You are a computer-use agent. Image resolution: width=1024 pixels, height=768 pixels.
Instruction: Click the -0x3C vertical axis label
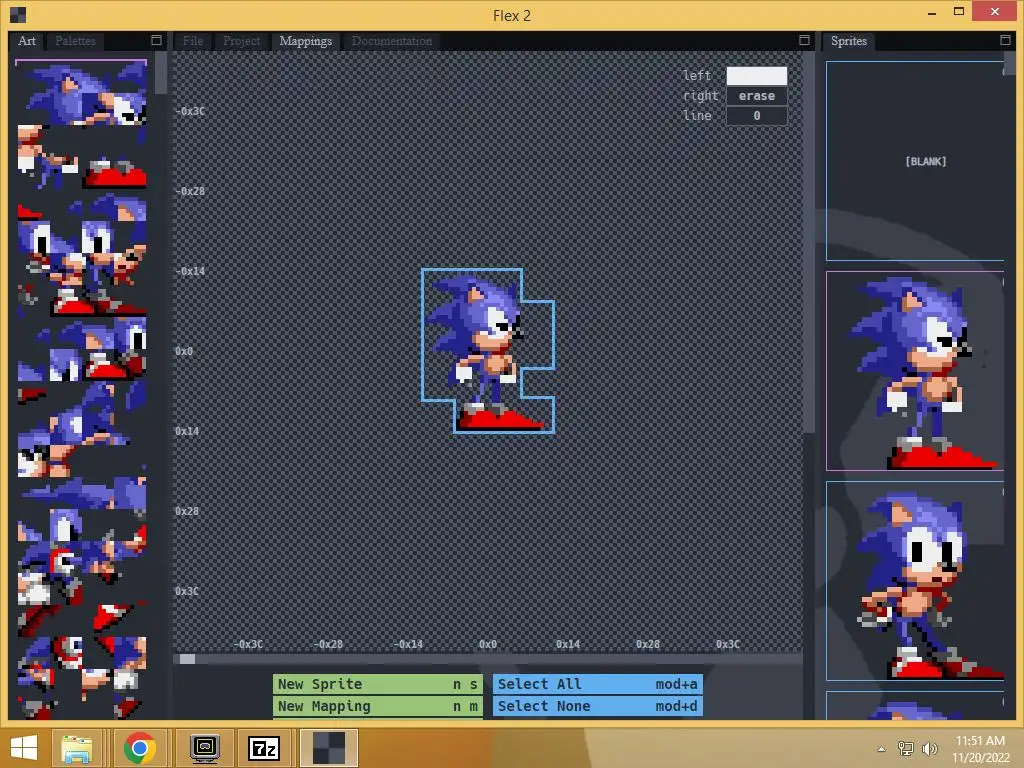click(190, 111)
